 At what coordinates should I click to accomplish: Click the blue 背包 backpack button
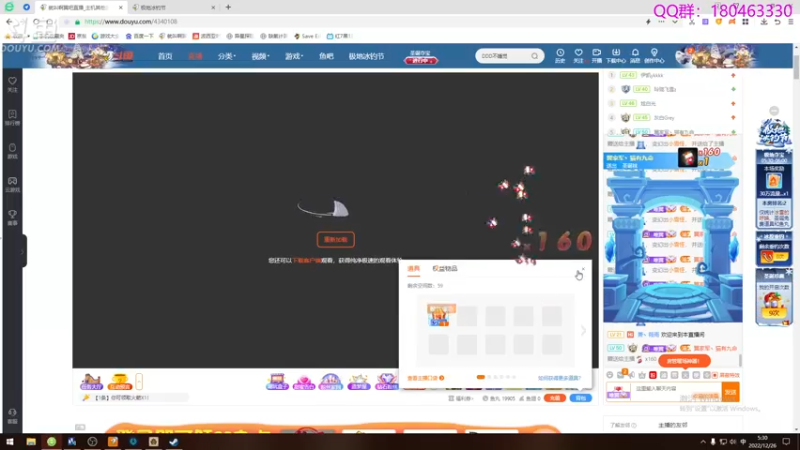(581, 398)
